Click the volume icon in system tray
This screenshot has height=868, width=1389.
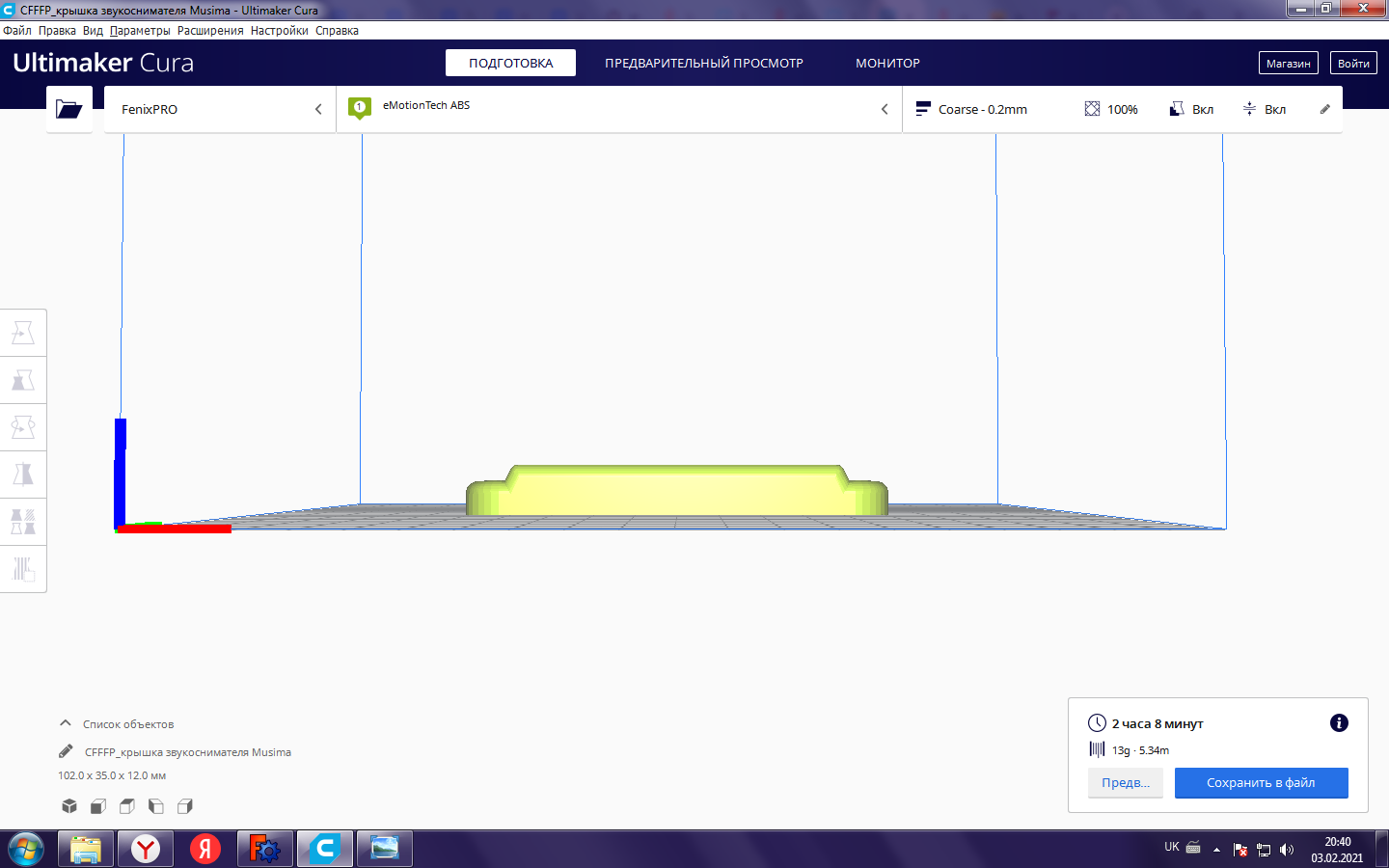tap(1287, 850)
